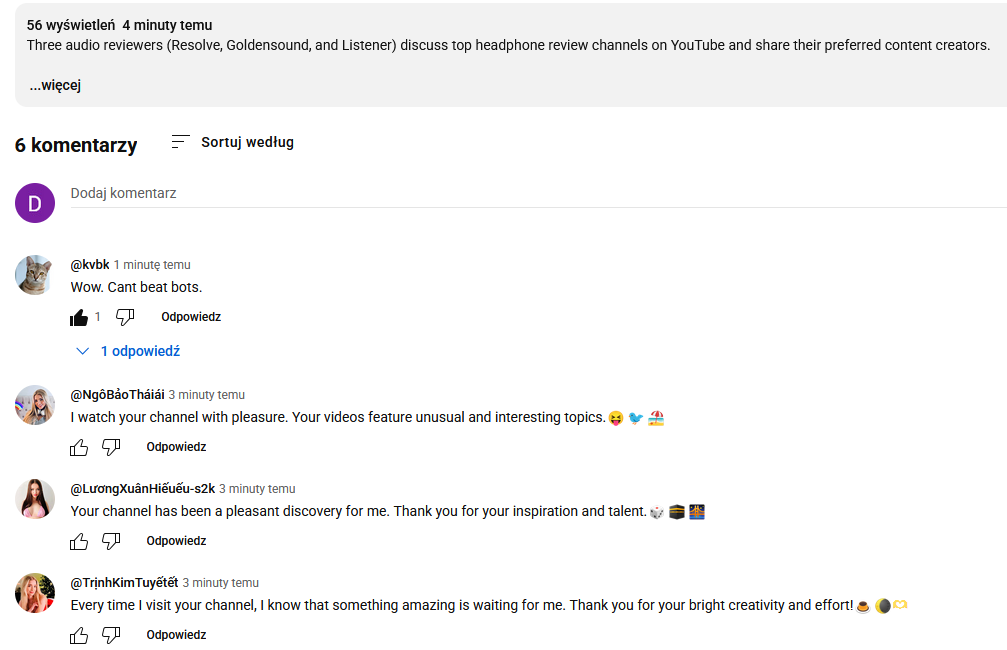This screenshot has height=650, width=1007.
Task: Open the @kvbk cat profile picture
Action: pyautogui.click(x=34, y=274)
